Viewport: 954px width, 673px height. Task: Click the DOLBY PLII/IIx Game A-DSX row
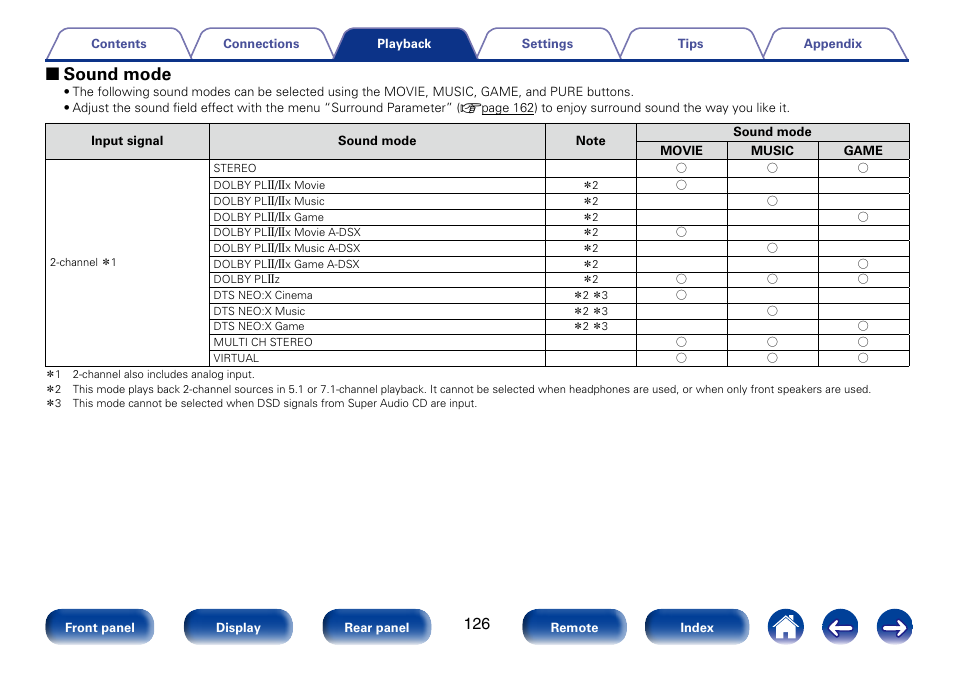(x=377, y=264)
